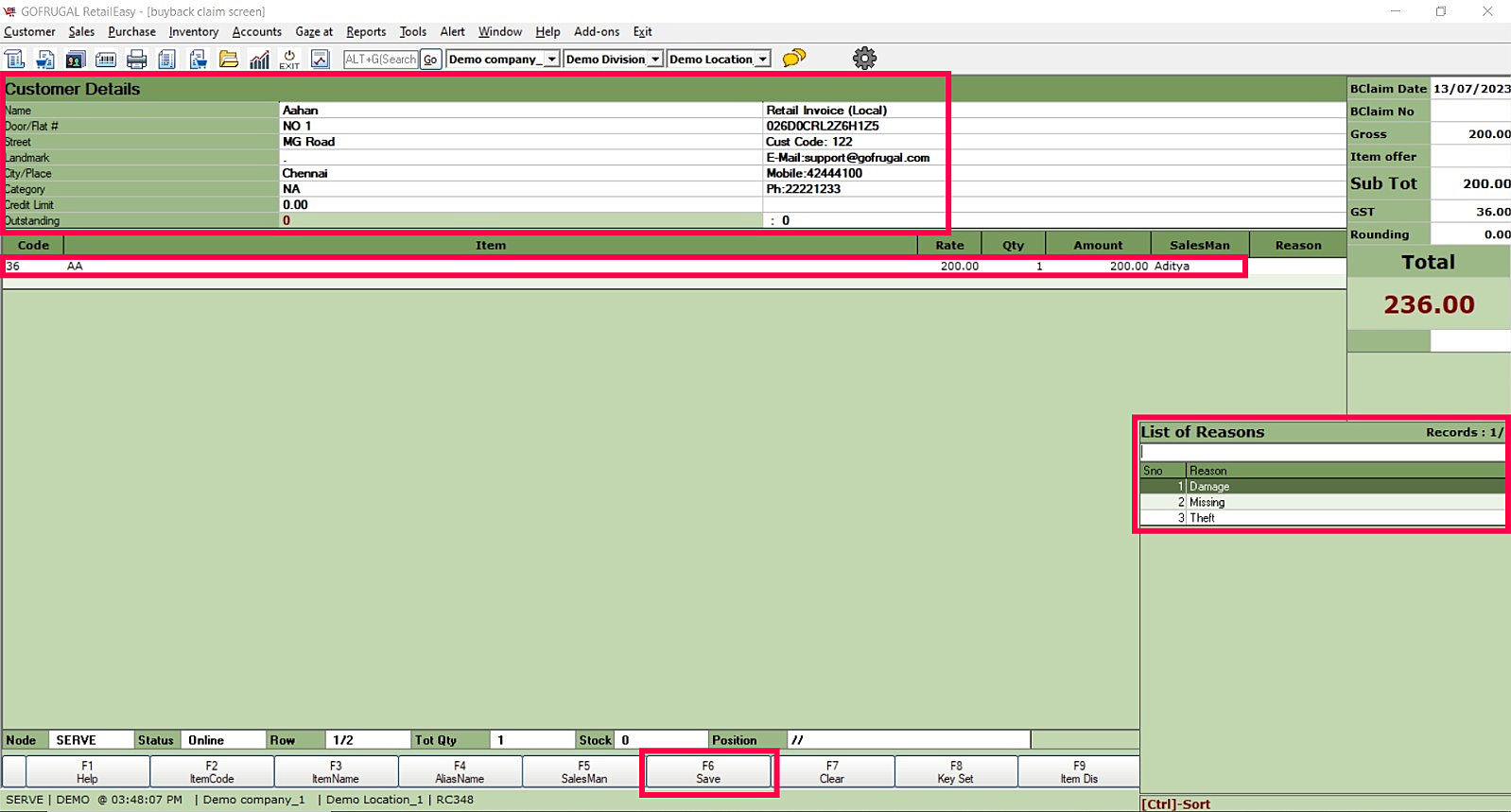
Task: Click the line graph report toolbar icon
Action: [321, 59]
